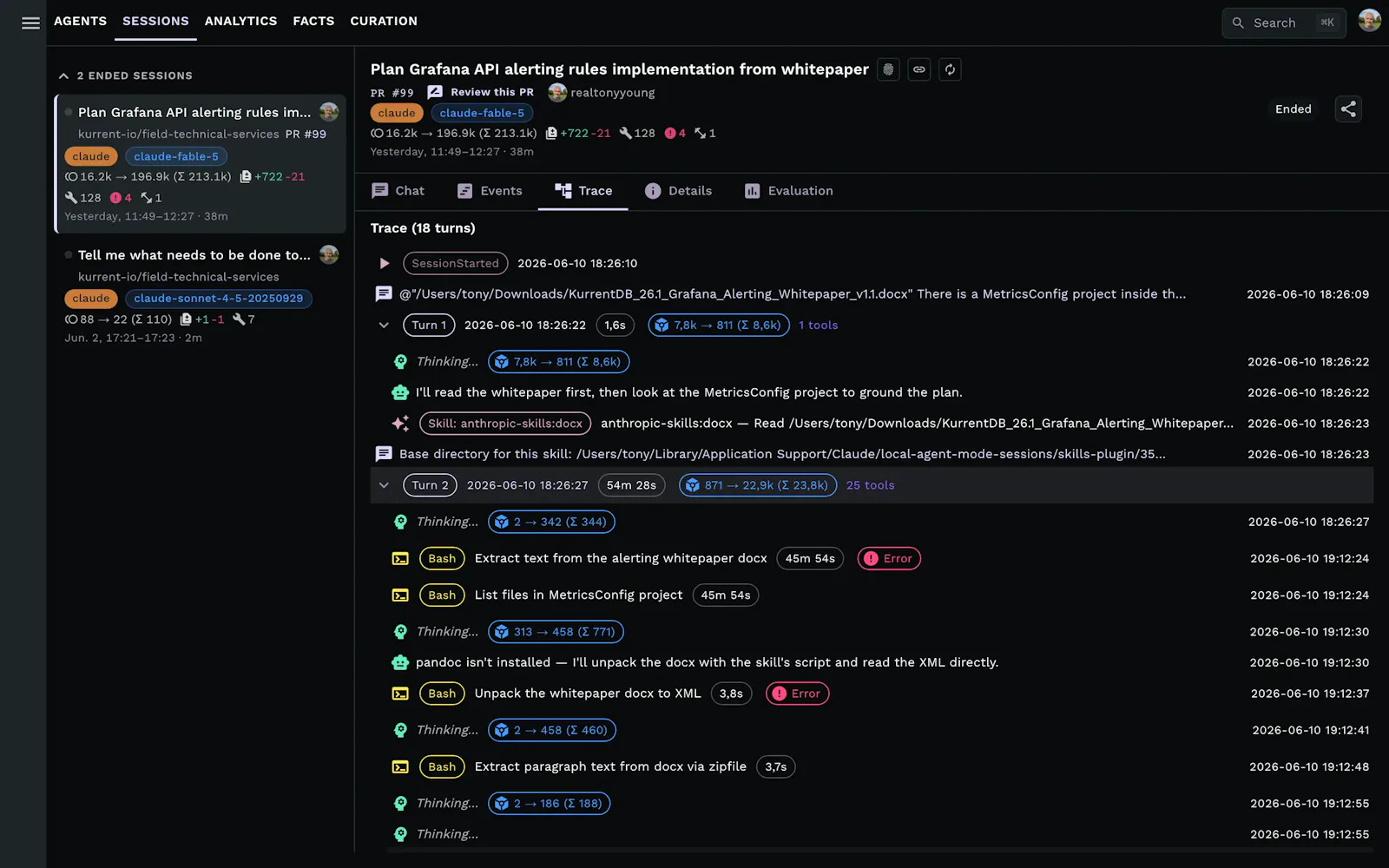Copy the session link icon
The height and width of the screenshot is (868, 1389).
pos(919,69)
